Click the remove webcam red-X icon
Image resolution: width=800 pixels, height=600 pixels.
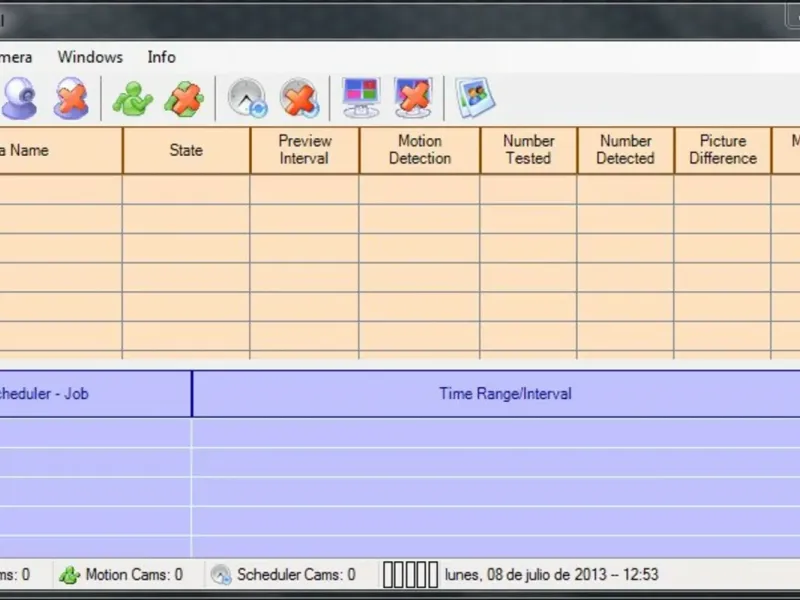click(x=71, y=98)
